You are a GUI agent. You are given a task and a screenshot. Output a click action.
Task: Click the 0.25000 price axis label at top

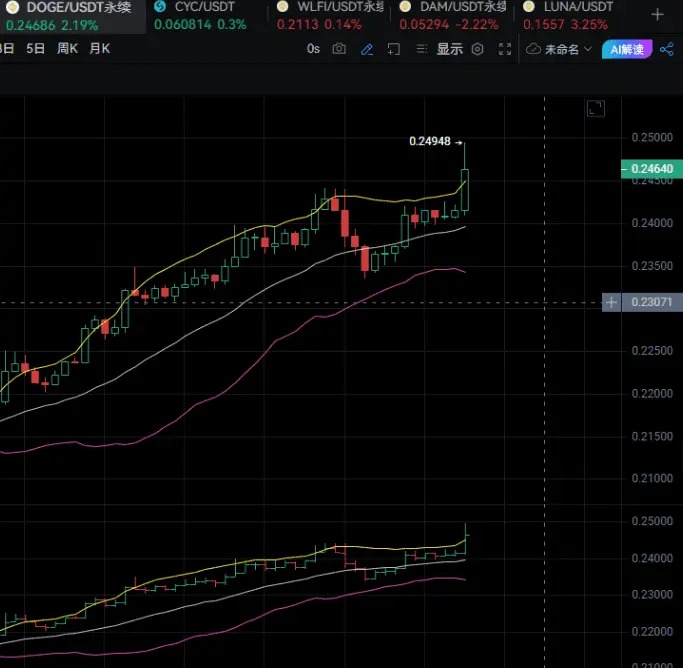[x=652, y=138]
